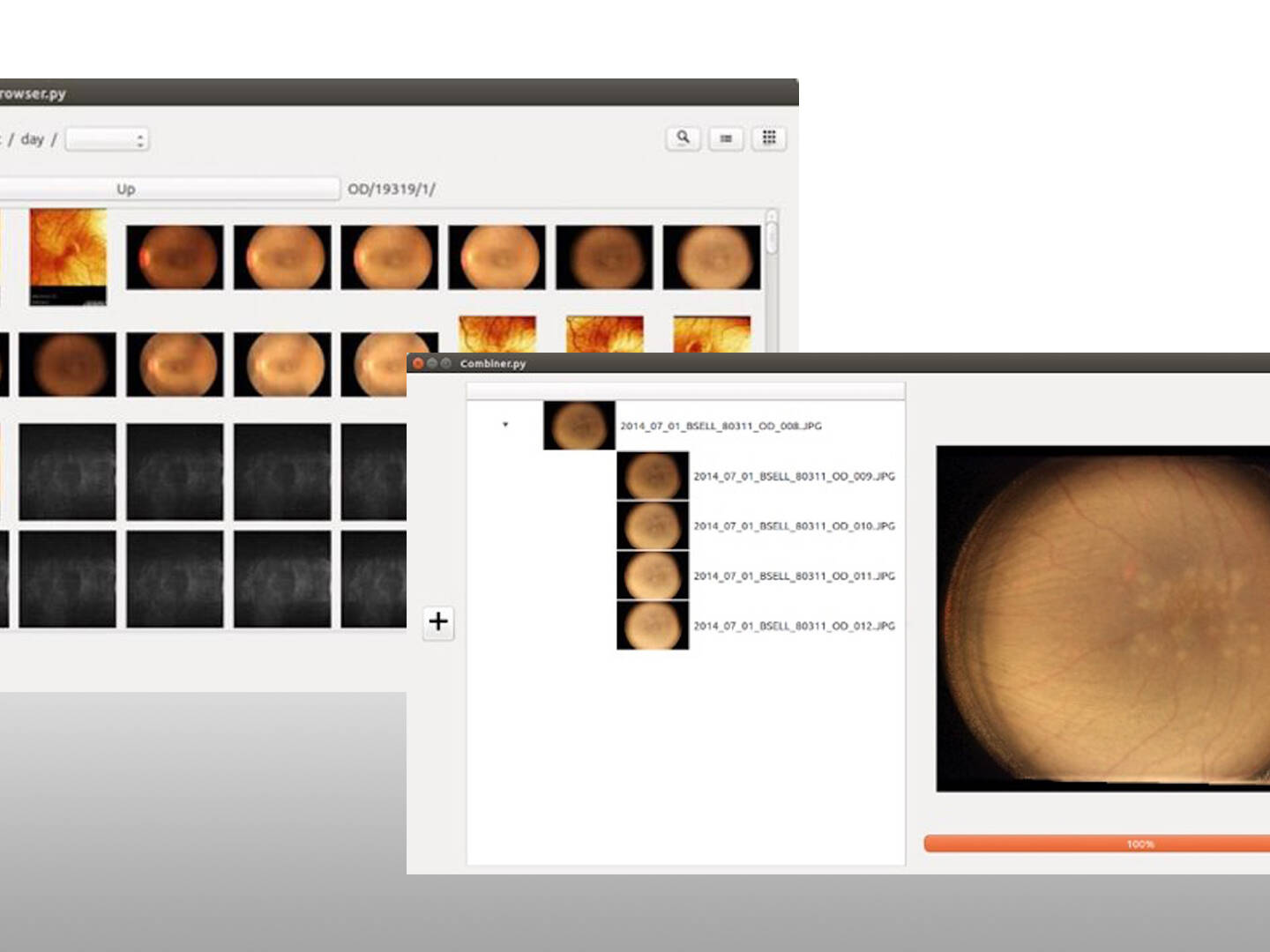Select the thumbnail beside 2014_07_01_BSELL_80311_OD_009.JPG
The width and height of the screenshot is (1270, 952).
652,475
